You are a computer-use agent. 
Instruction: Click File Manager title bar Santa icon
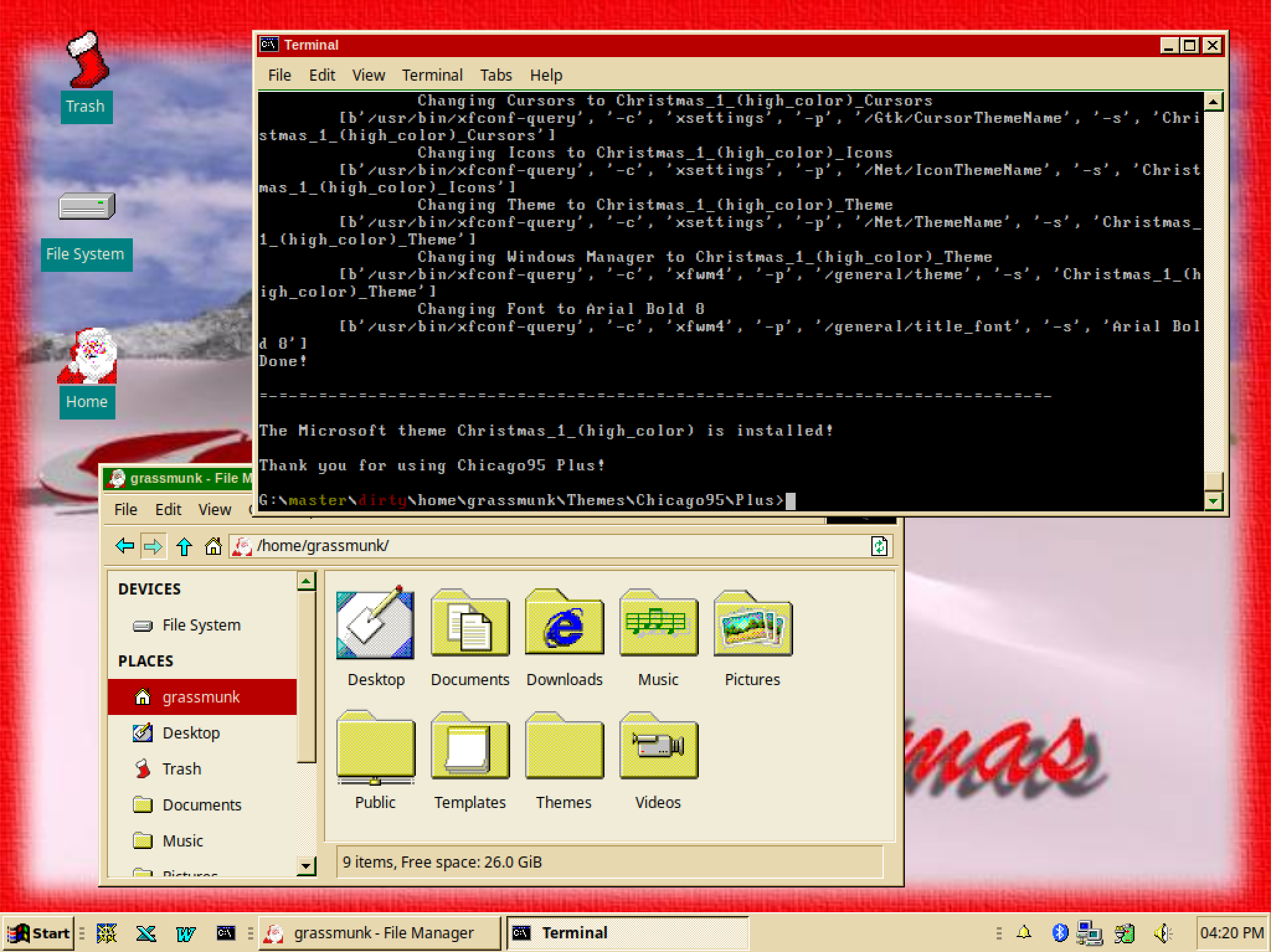click(x=115, y=478)
